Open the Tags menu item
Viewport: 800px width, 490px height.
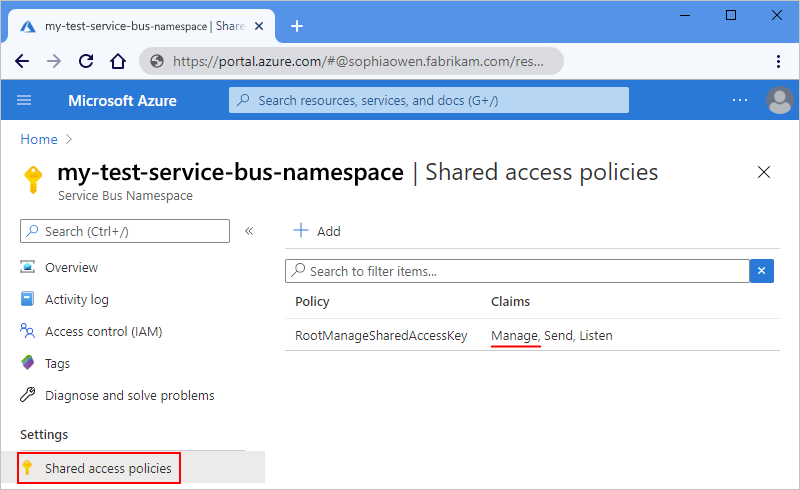(x=57, y=363)
